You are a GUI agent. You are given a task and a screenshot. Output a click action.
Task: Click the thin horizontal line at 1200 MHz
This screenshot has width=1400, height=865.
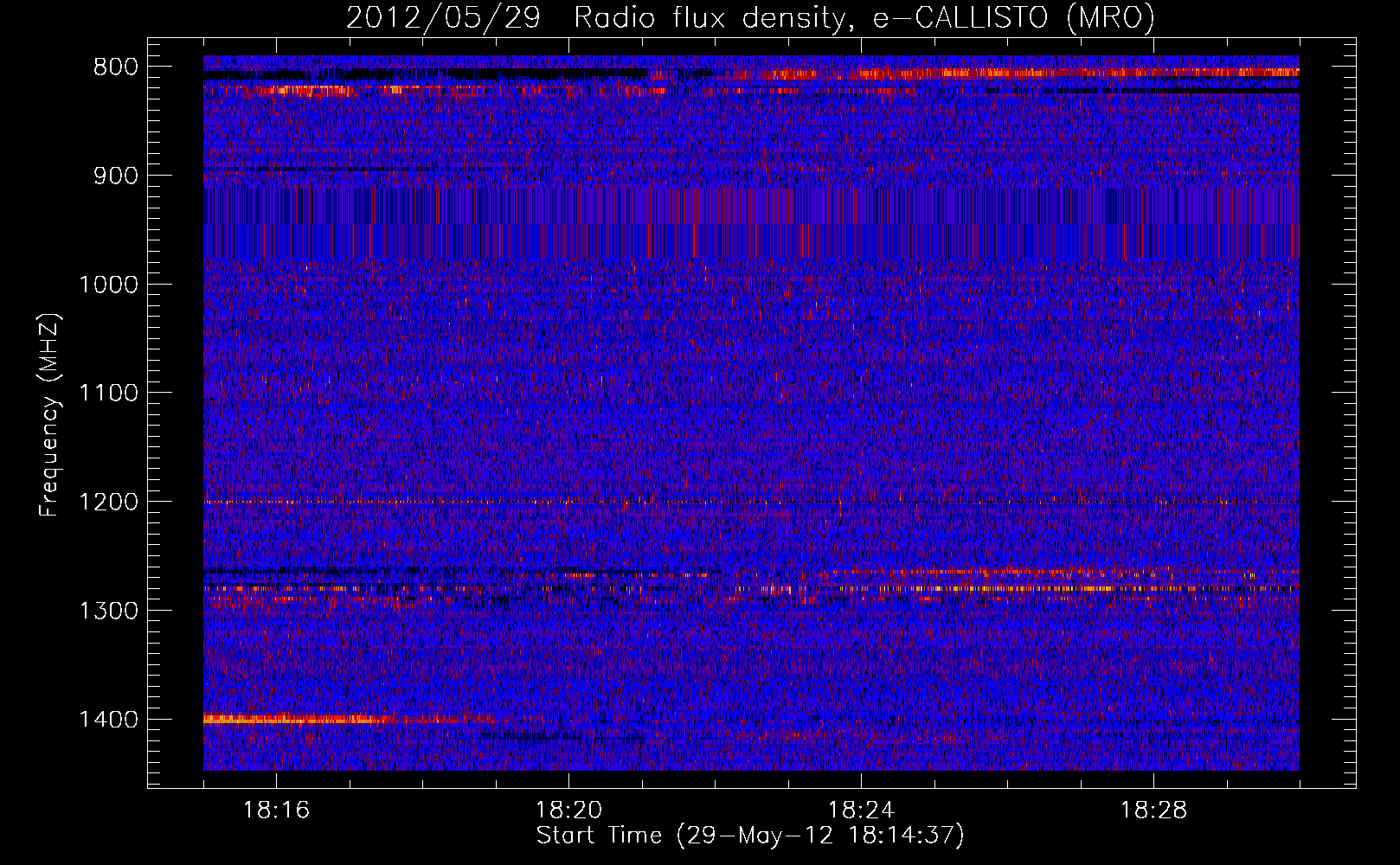751,502
